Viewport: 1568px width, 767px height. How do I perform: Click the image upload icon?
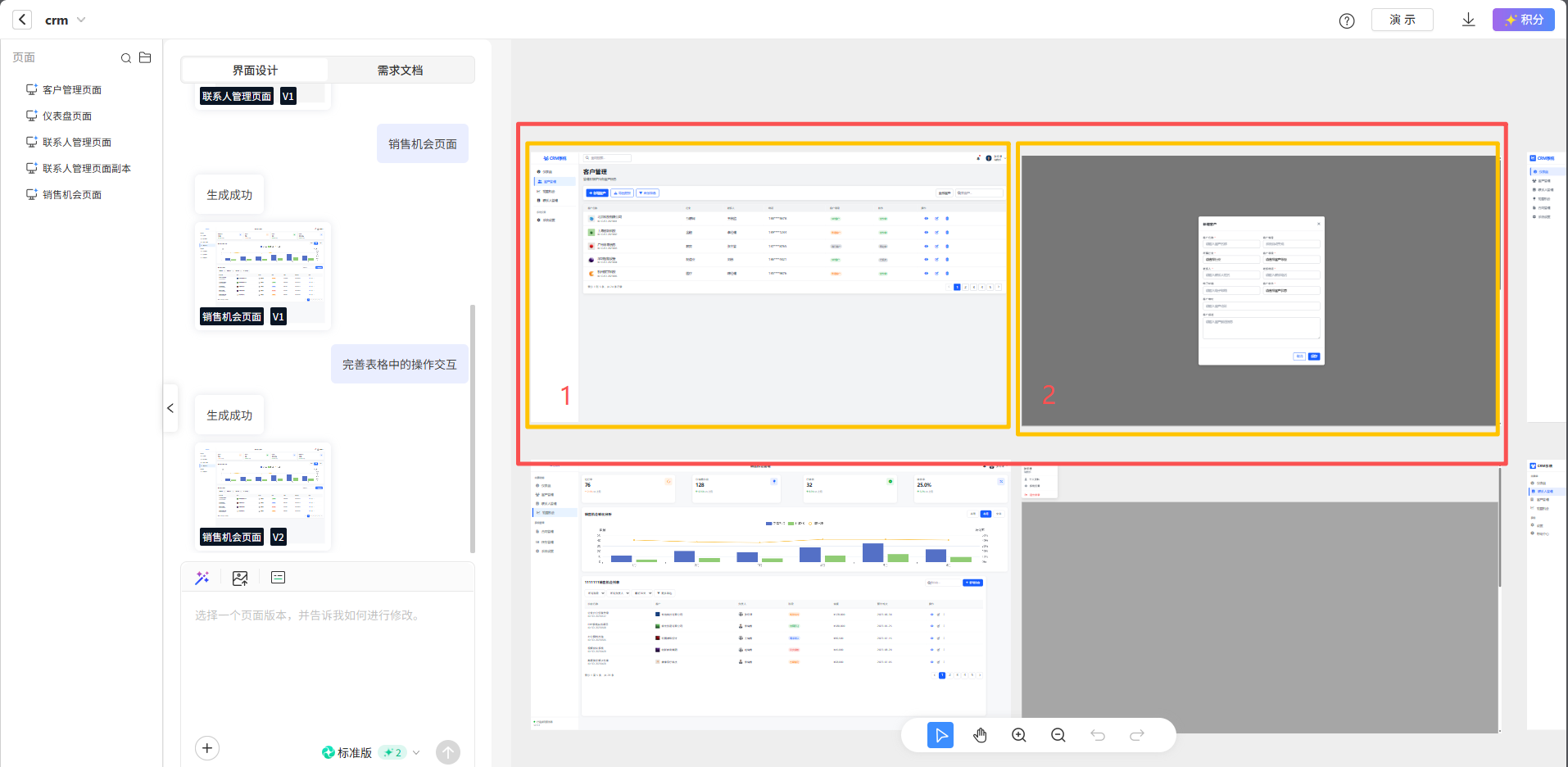[240, 578]
